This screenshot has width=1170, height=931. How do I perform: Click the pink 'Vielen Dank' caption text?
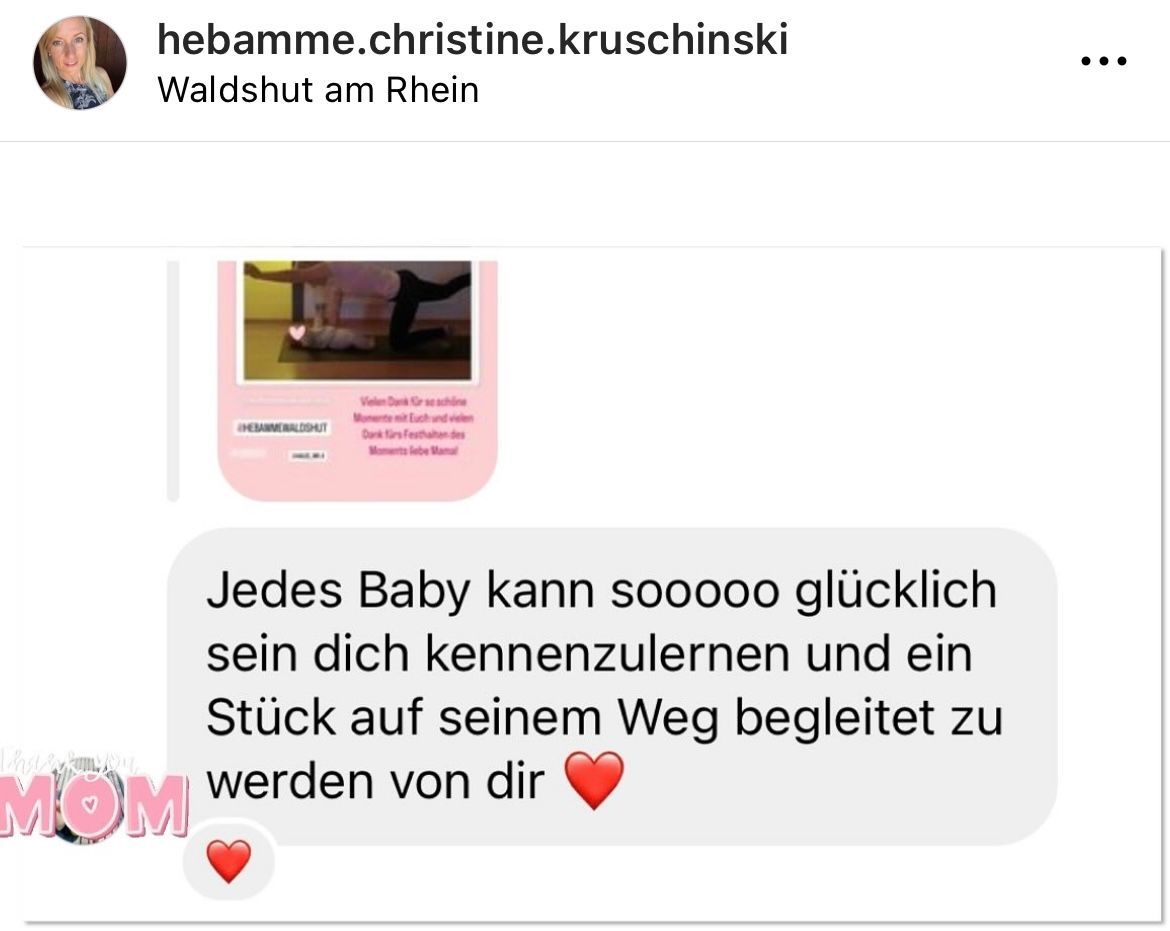tap(413, 426)
